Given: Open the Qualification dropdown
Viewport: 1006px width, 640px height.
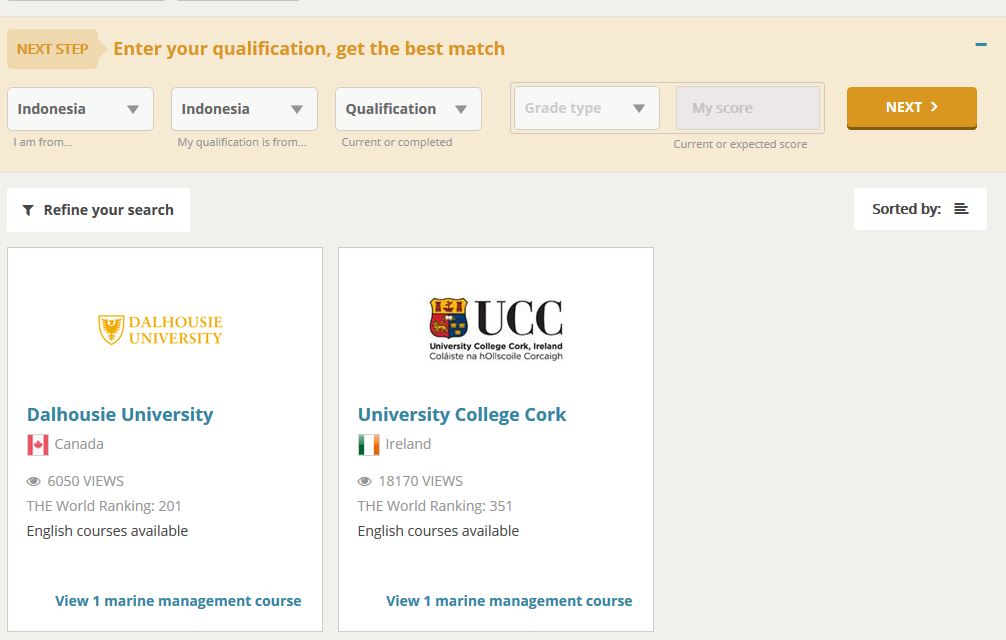Looking at the screenshot, I should click(408, 109).
